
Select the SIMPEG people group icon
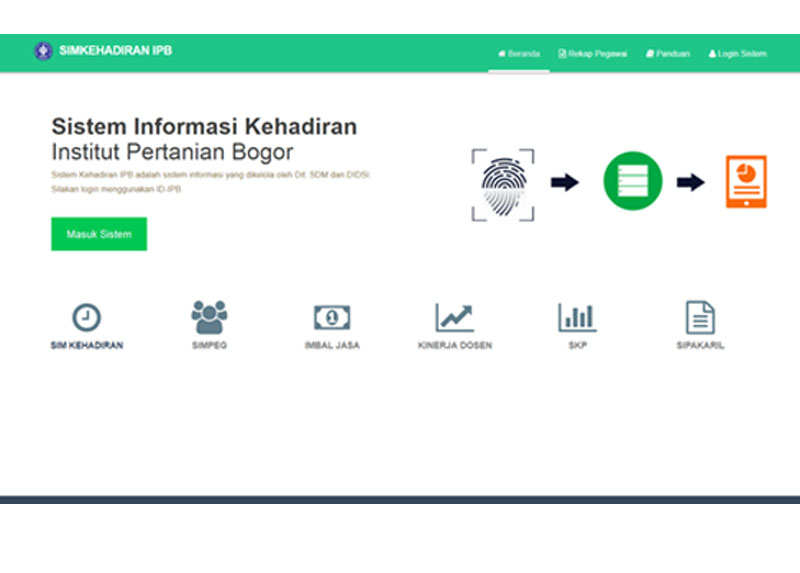click(x=209, y=317)
